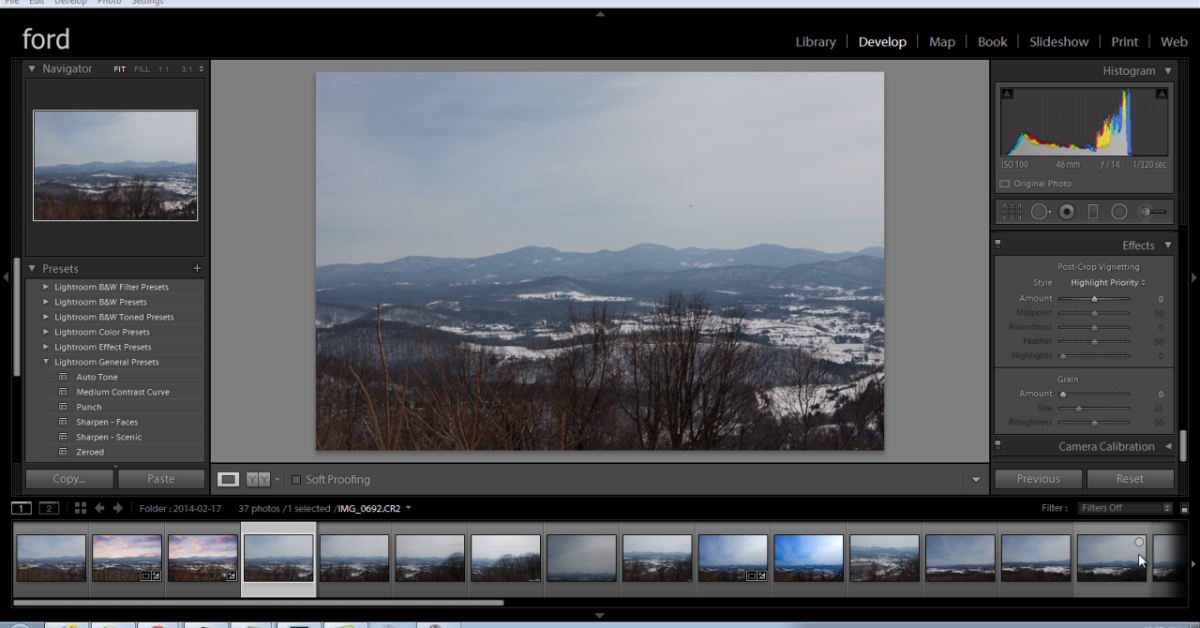Screen dimensions: 1200x628
Task: Select the blue-sky thumbnail in filmstrip
Action: tap(809, 557)
